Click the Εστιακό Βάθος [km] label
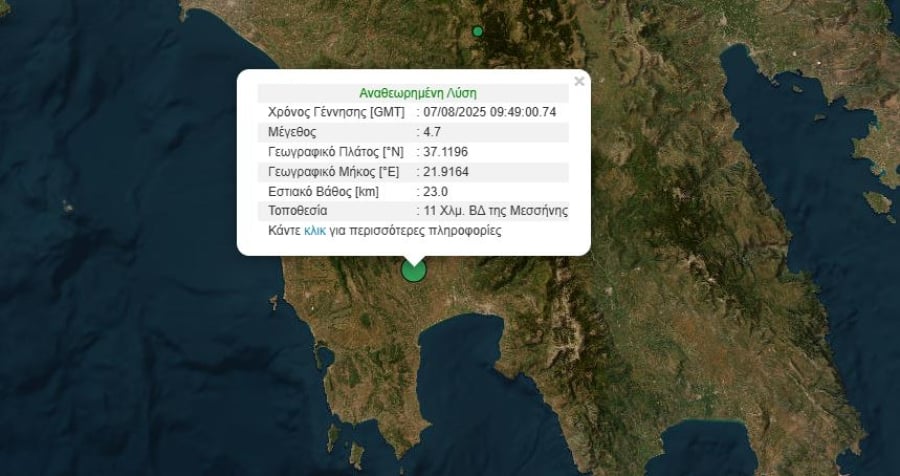 click(x=324, y=191)
